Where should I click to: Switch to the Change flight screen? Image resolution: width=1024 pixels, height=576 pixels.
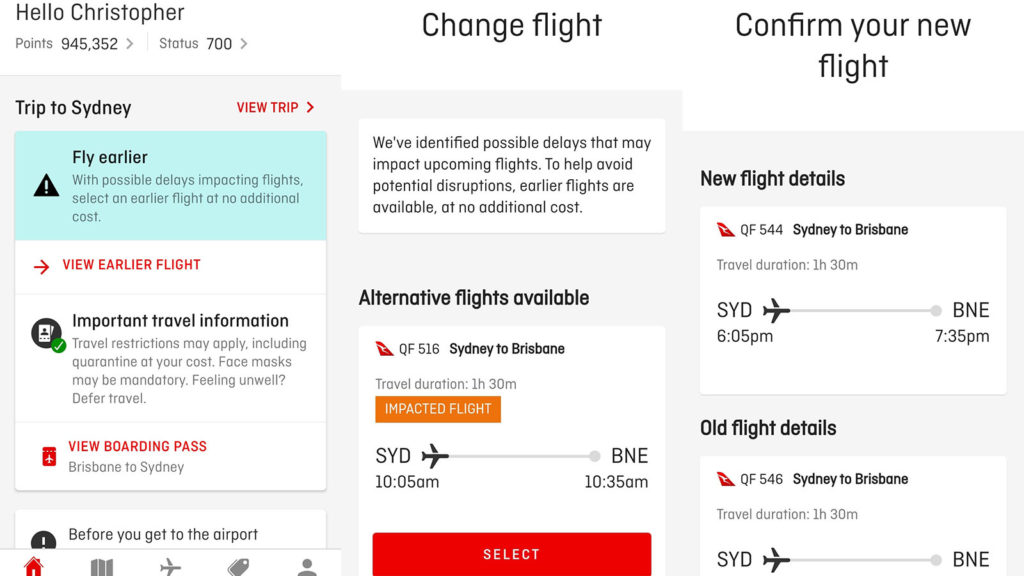[x=511, y=25]
